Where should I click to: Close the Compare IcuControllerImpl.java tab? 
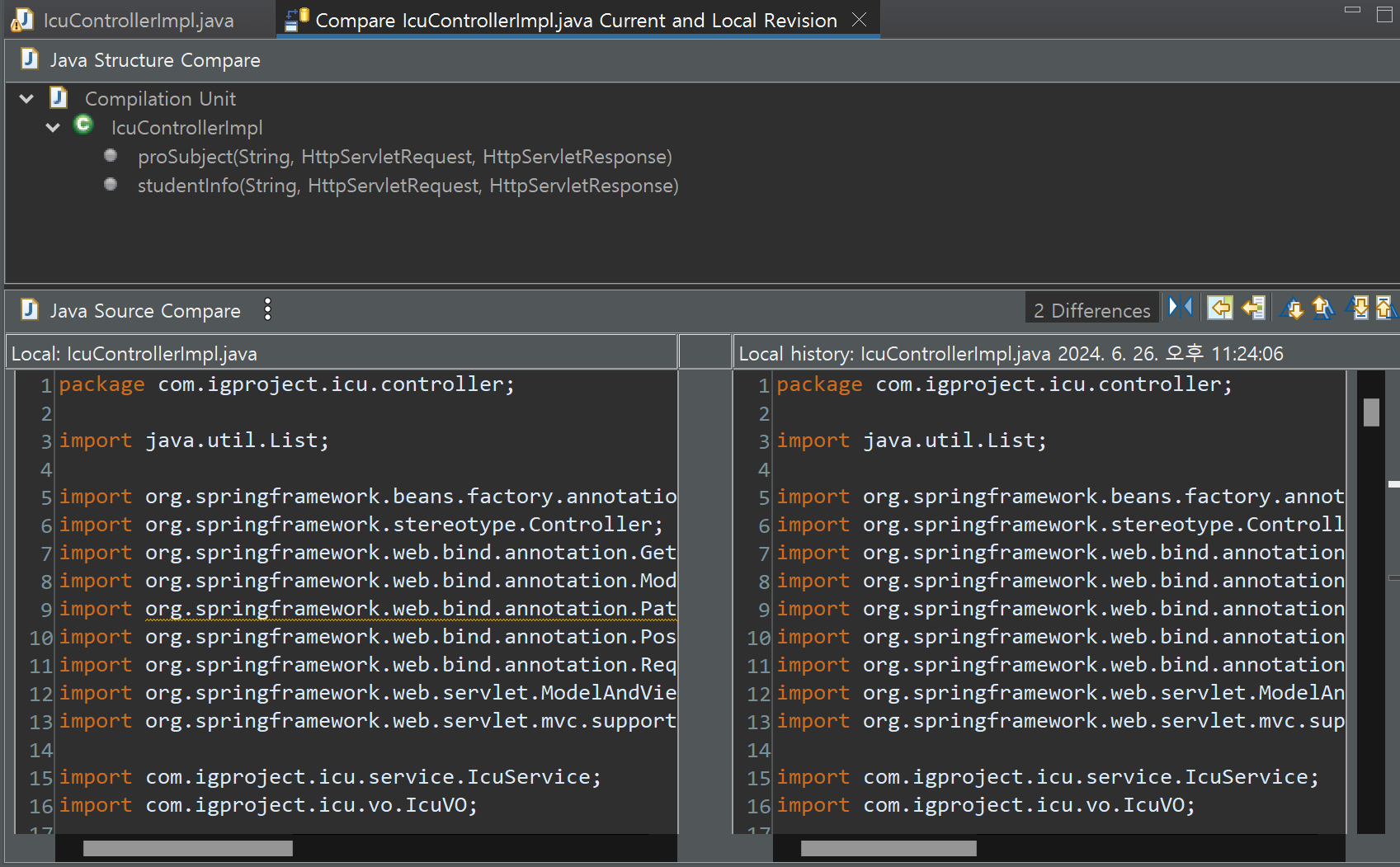click(x=860, y=20)
